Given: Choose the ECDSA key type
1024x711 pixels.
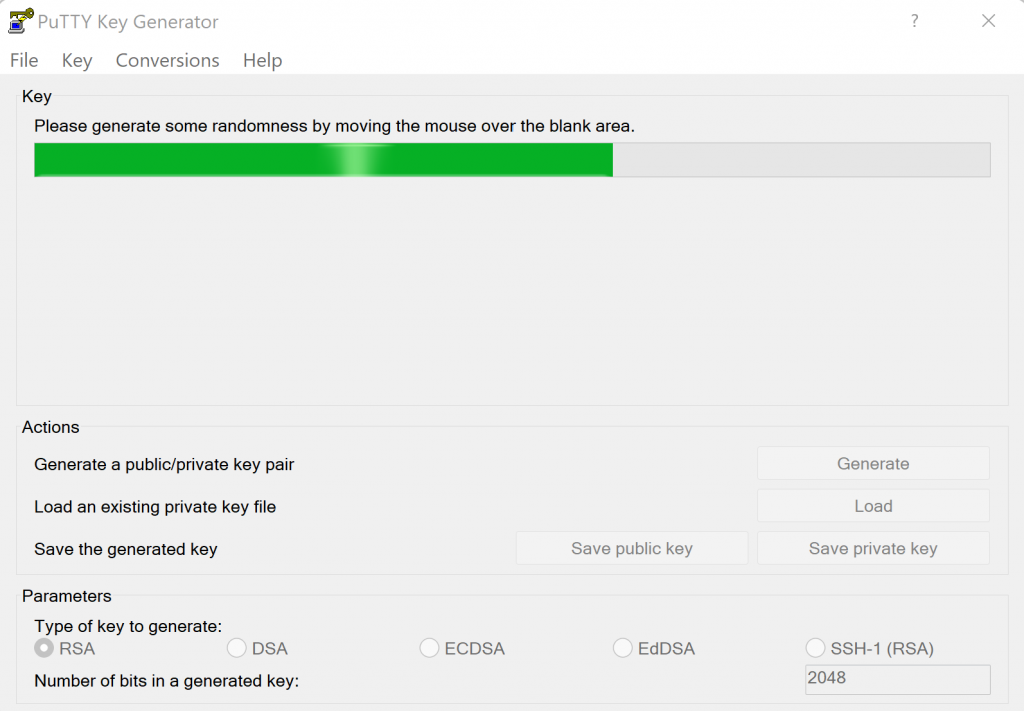Looking at the screenshot, I should 429,648.
